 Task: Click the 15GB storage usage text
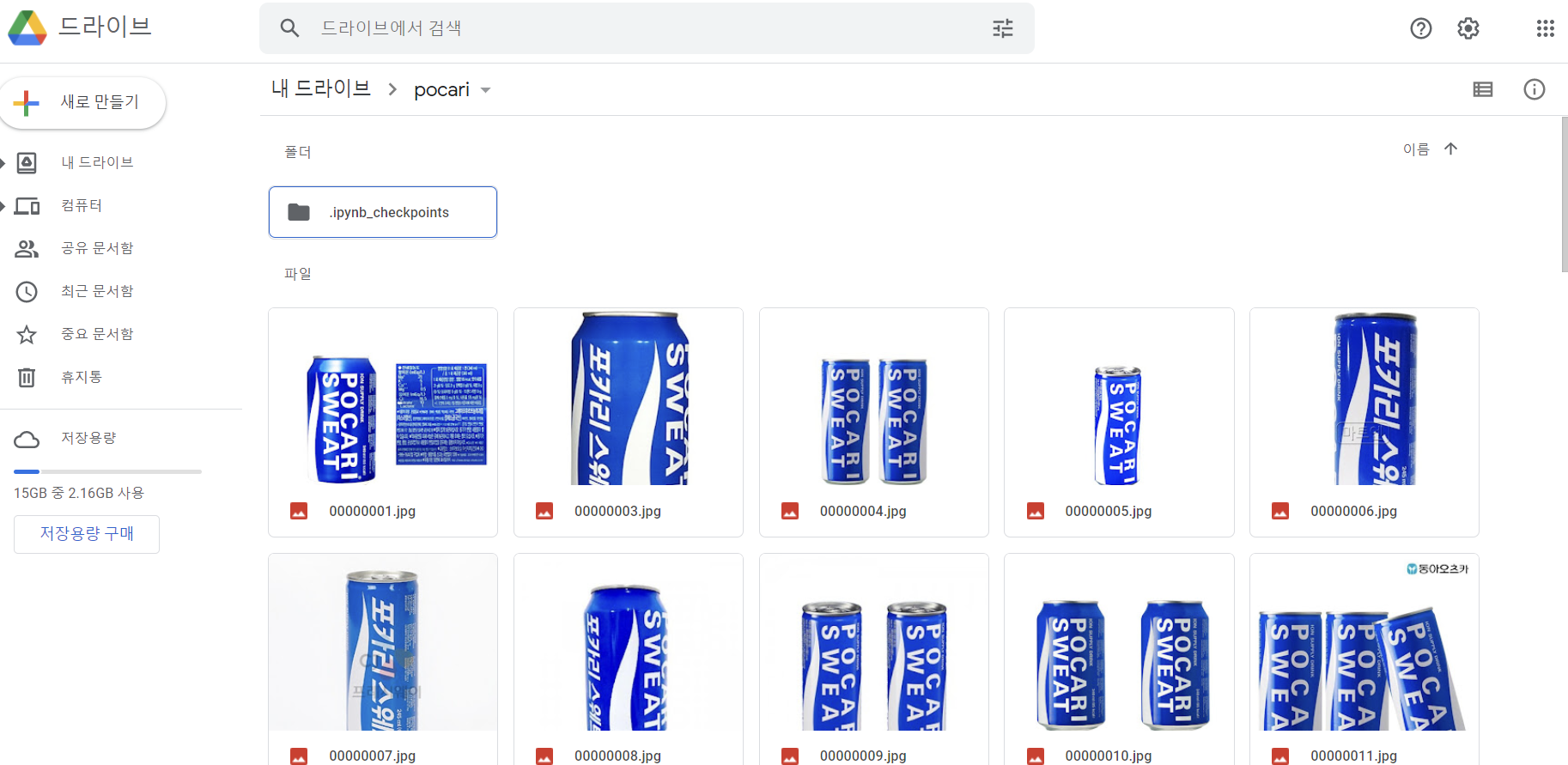coord(79,493)
